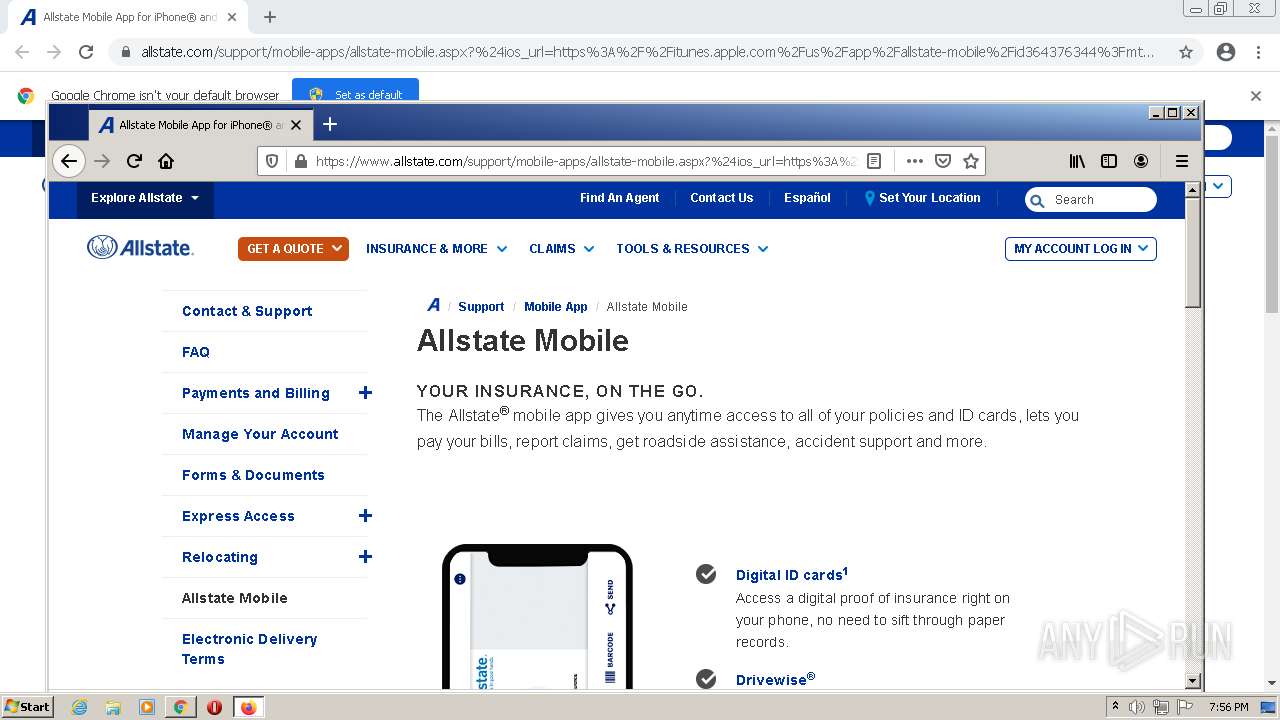The image size is (1280, 720).
Task: Open Forms & Documents sidebar item
Action: (x=253, y=475)
